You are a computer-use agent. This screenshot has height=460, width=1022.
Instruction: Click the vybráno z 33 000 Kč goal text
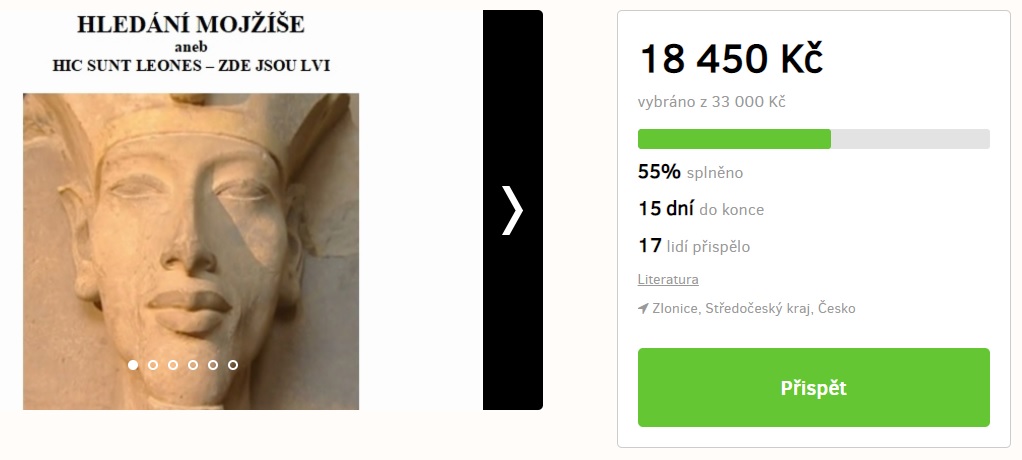712,102
